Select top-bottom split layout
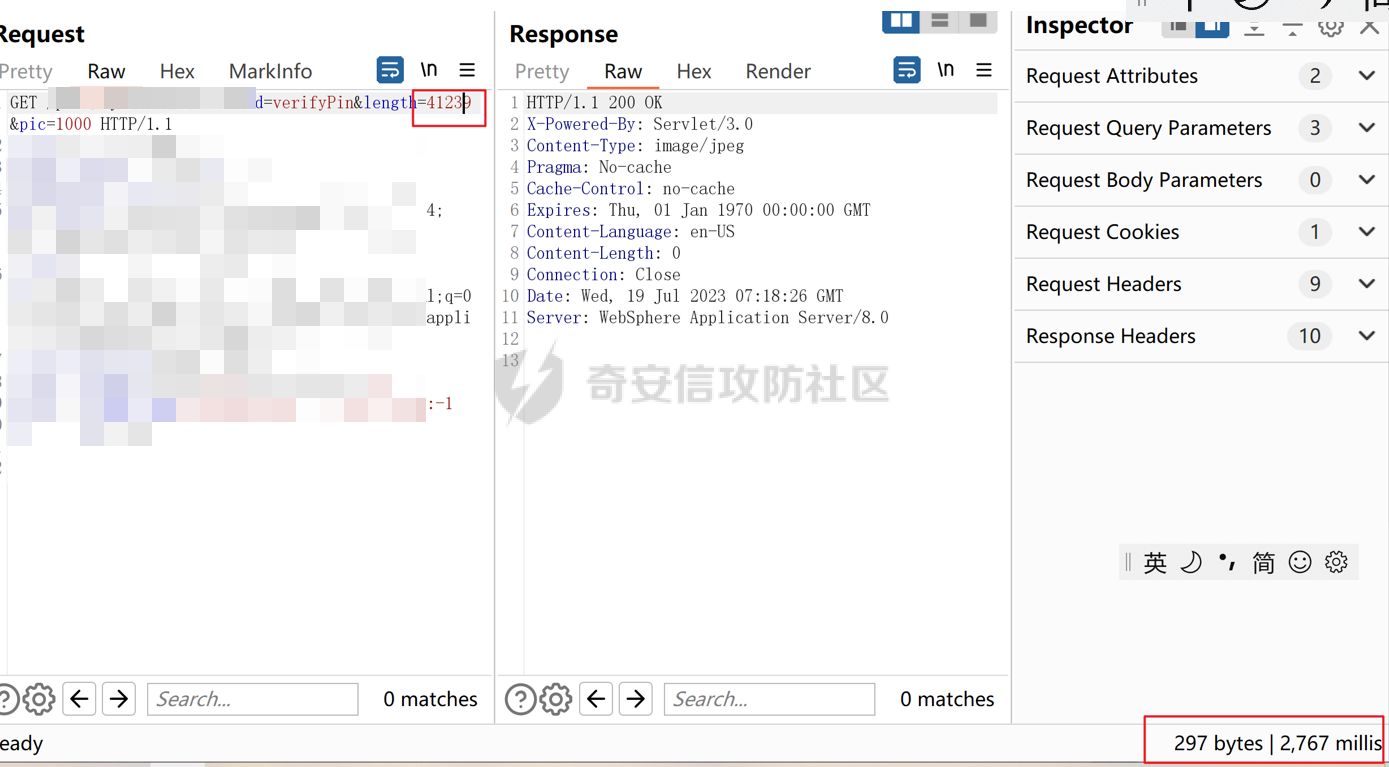 click(x=940, y=20)
